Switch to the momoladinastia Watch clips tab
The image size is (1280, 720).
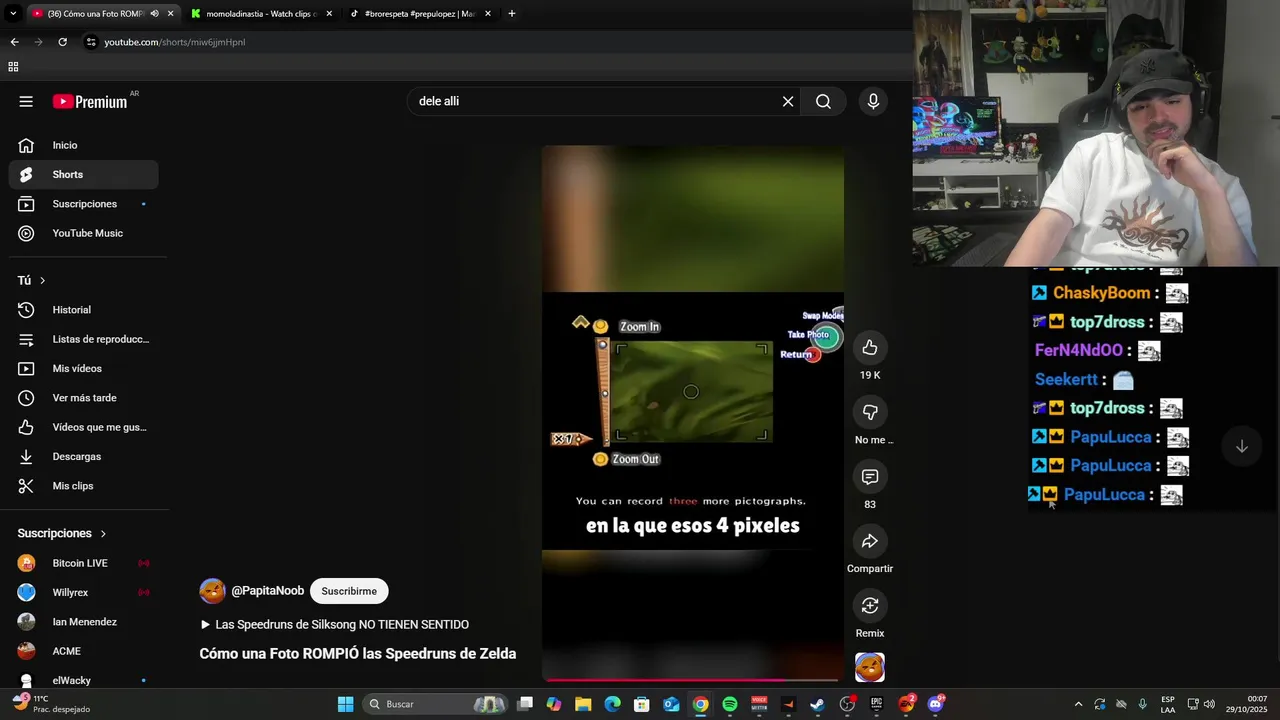pyautogui.click(x=261, y=14)
